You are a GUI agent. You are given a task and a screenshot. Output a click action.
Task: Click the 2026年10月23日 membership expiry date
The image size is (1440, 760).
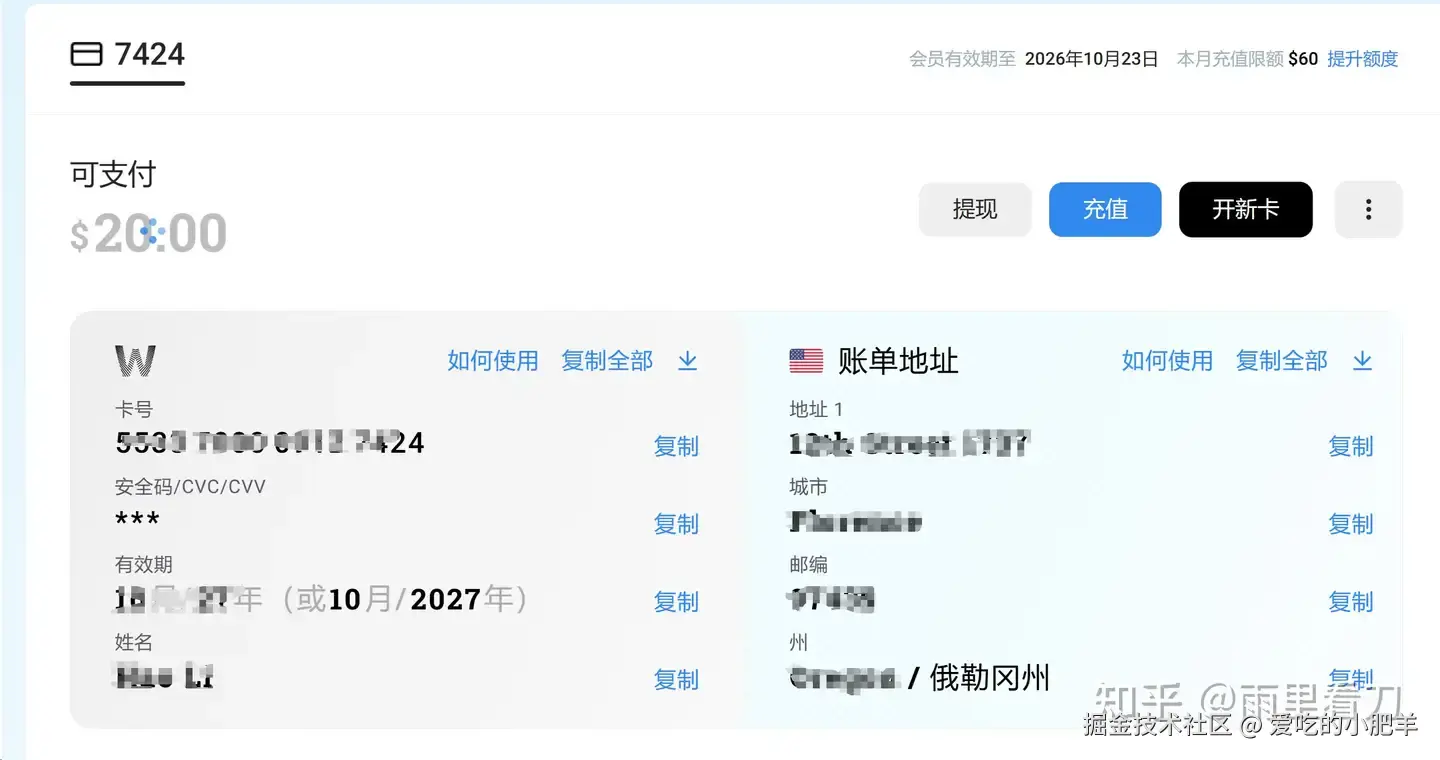1092,59
